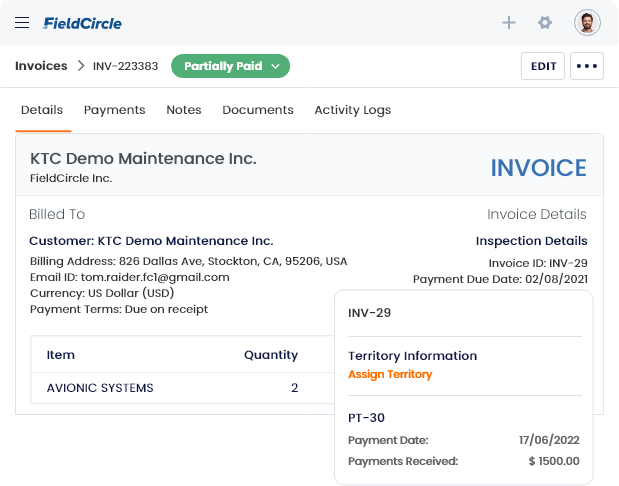Click INV-29 in the popup card

[x=370, y=313]
